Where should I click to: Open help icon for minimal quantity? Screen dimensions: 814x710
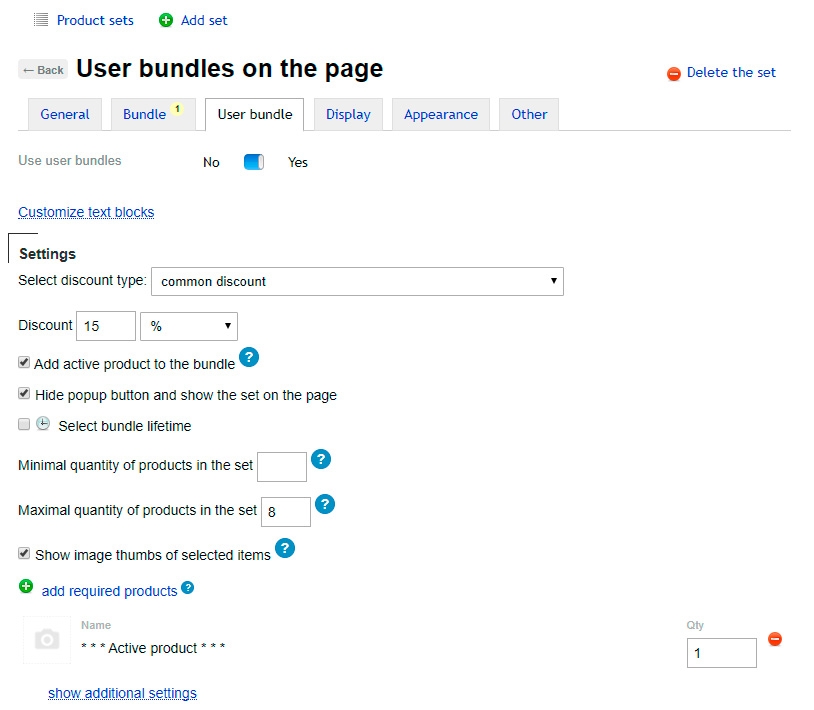tap(320, 460)
